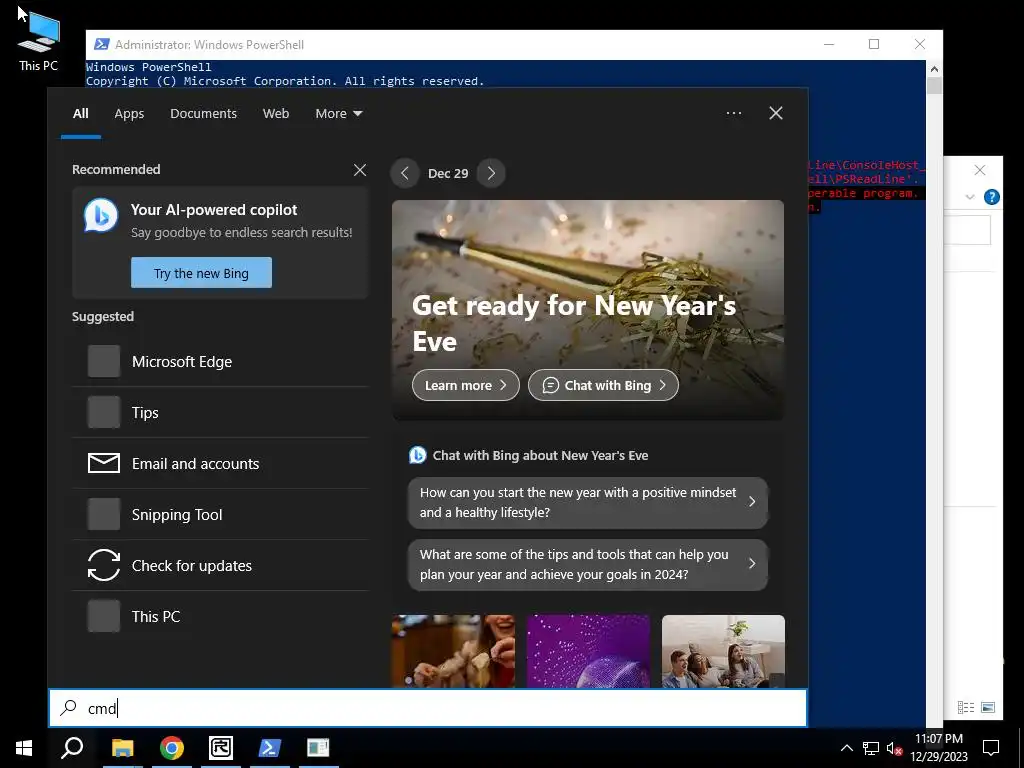
Task: Open the black square app on taskbar
Action: [x=221, y=748]
